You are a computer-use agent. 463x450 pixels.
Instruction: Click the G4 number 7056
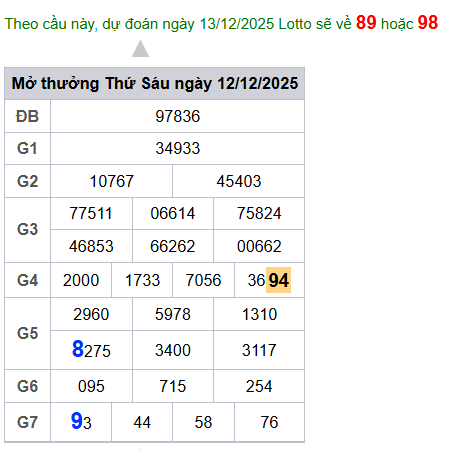point(203,280)
